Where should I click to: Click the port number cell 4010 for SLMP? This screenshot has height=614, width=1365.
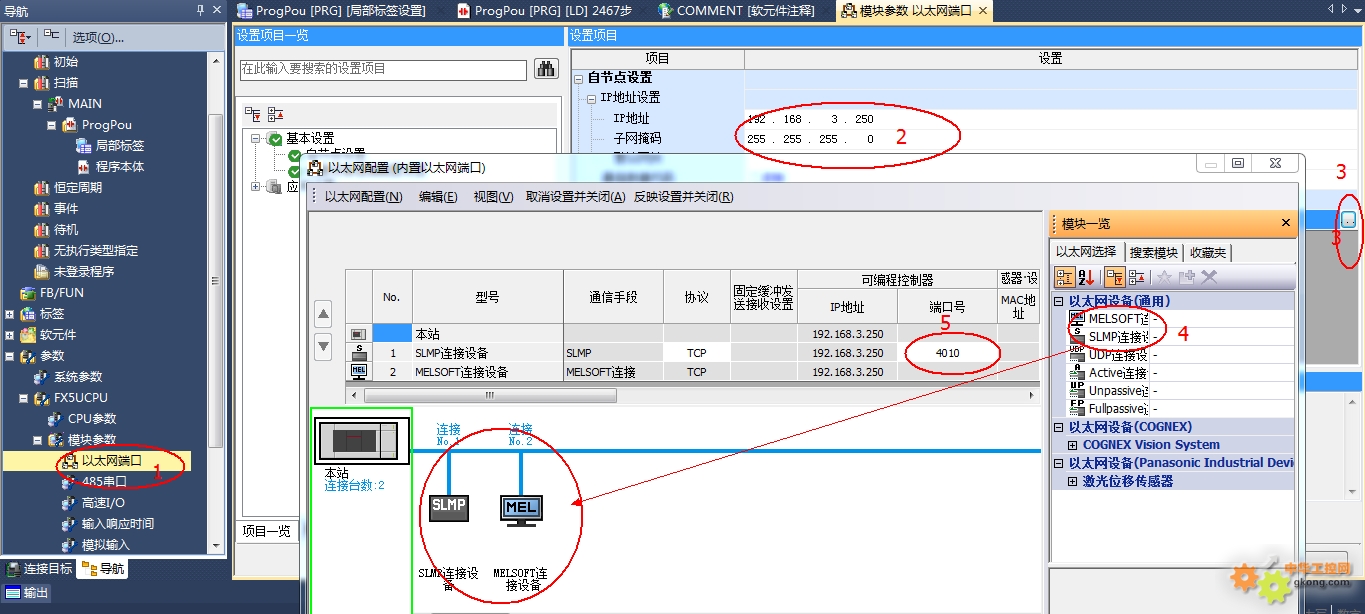pos(947,353)
